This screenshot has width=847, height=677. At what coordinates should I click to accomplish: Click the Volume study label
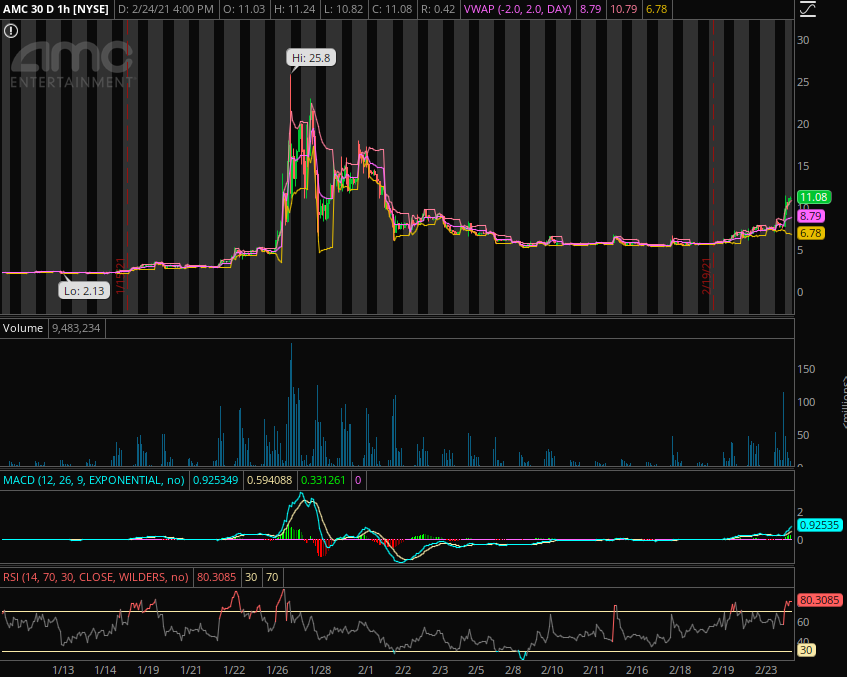[23, 329]
